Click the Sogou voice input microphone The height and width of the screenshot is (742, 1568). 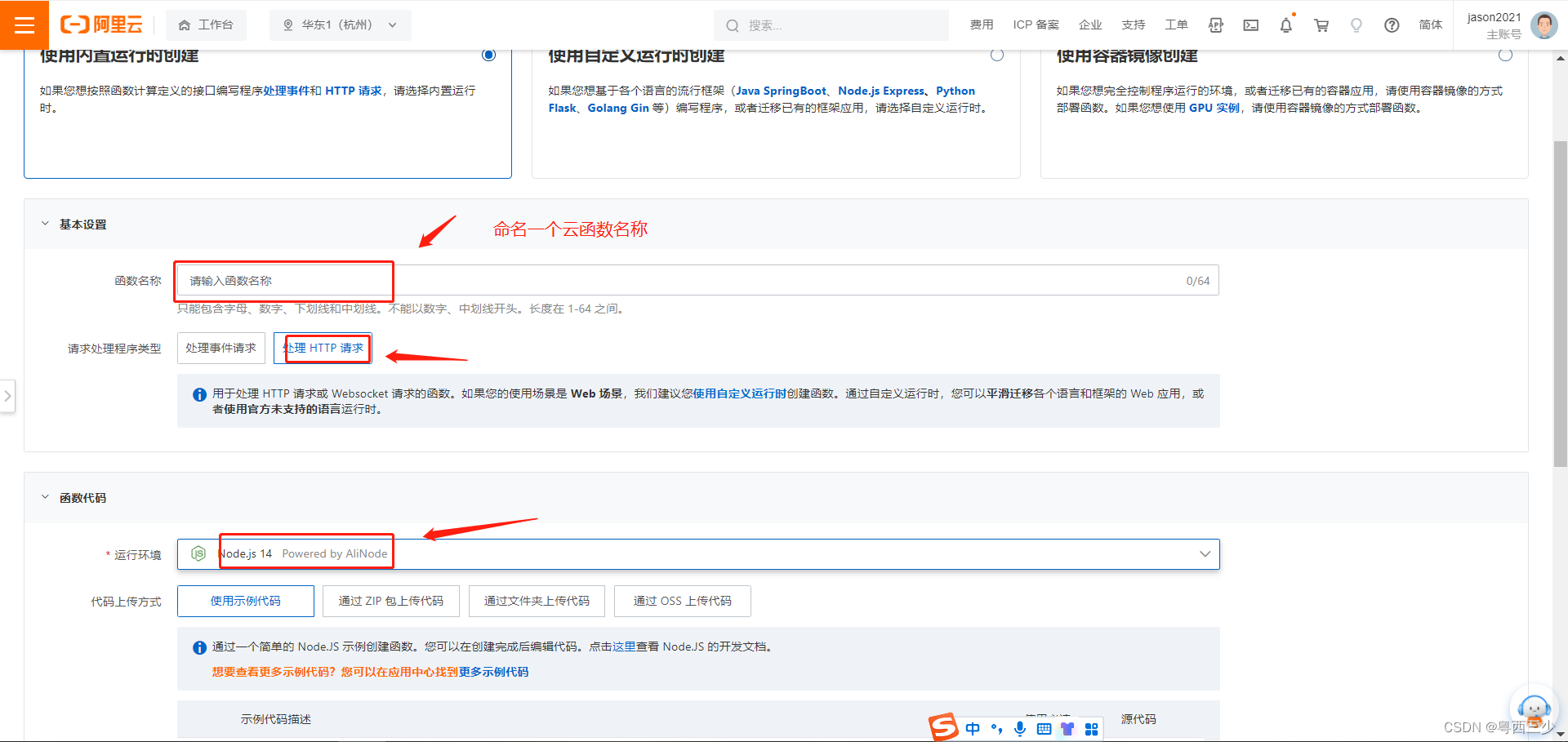click(1020, 728)
